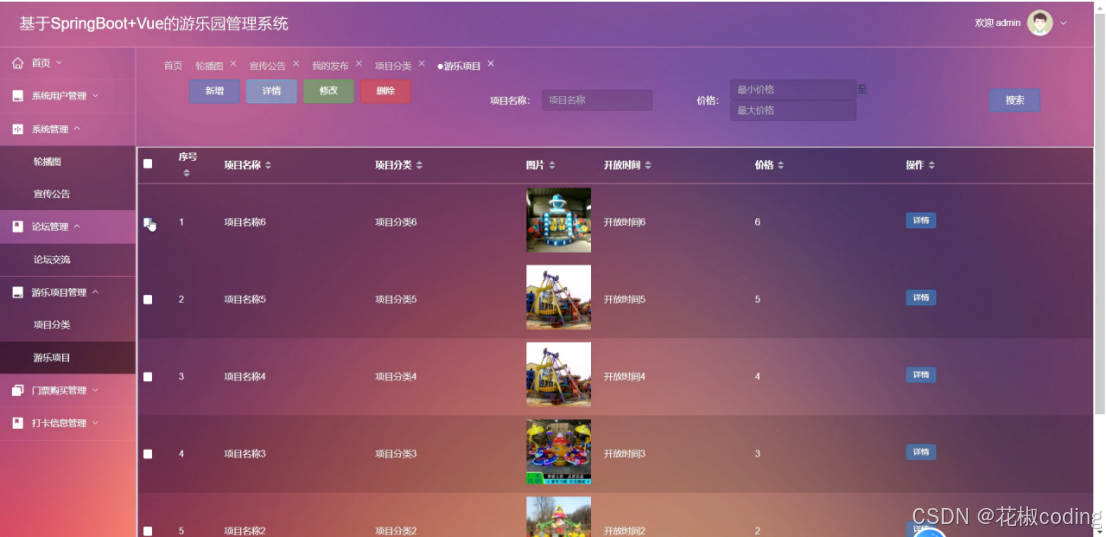Screen dimensions: 1106x537
Task: Close the 项目分类 tab
Action: tap(421, 64)
